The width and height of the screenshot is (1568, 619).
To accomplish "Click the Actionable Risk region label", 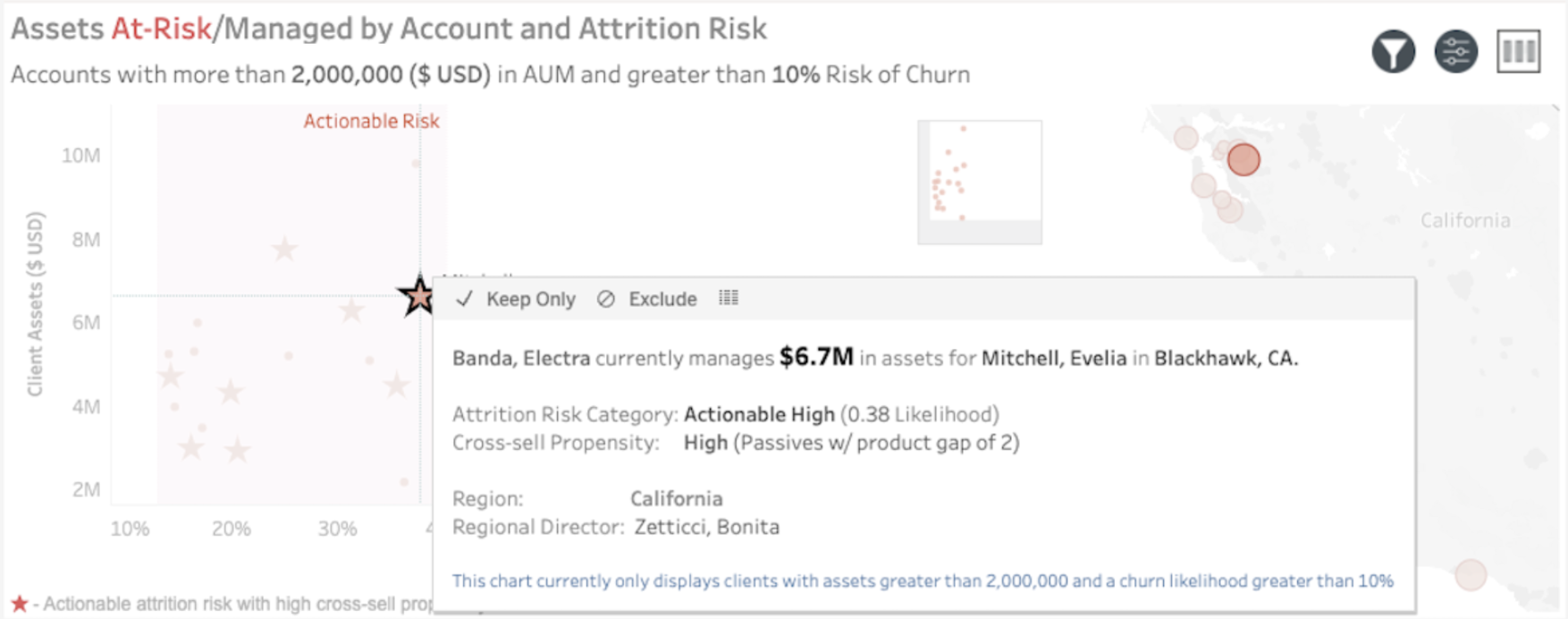I will point(371,121).
